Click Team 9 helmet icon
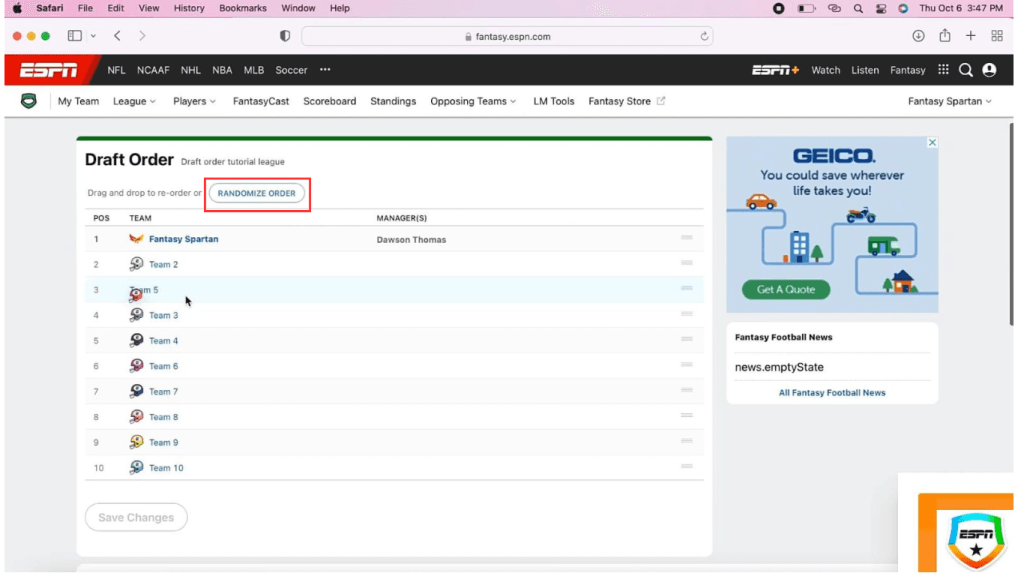 [x=136, y=442]
